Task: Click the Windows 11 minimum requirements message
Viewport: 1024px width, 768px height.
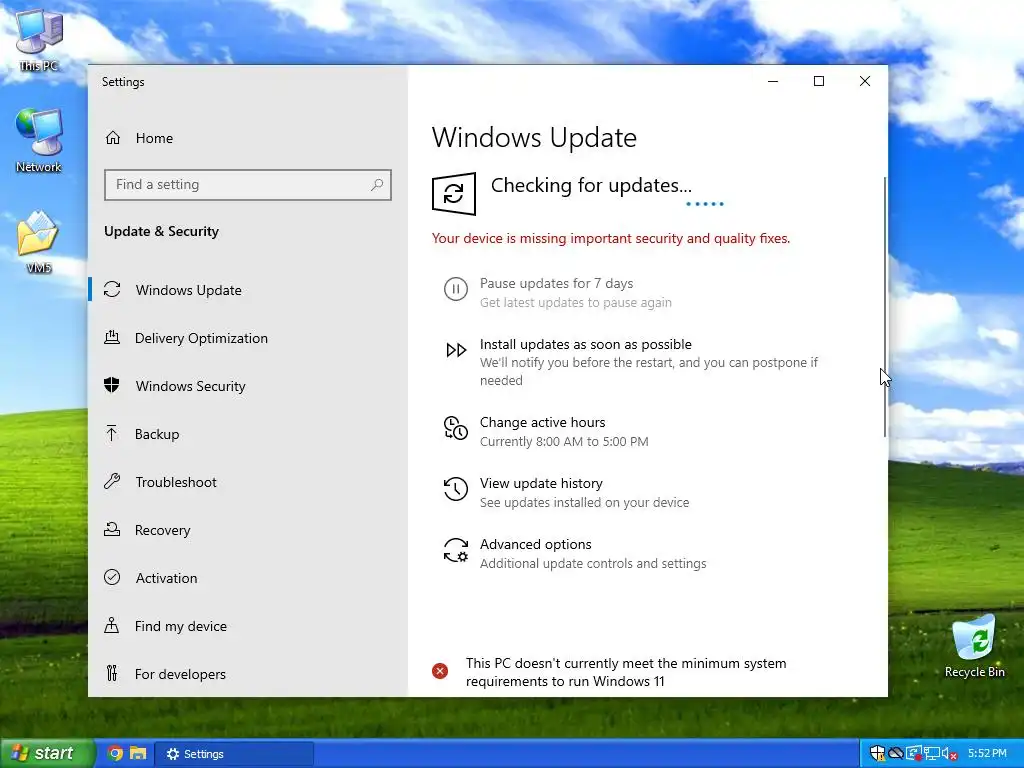Action: [x=626, y=672]
